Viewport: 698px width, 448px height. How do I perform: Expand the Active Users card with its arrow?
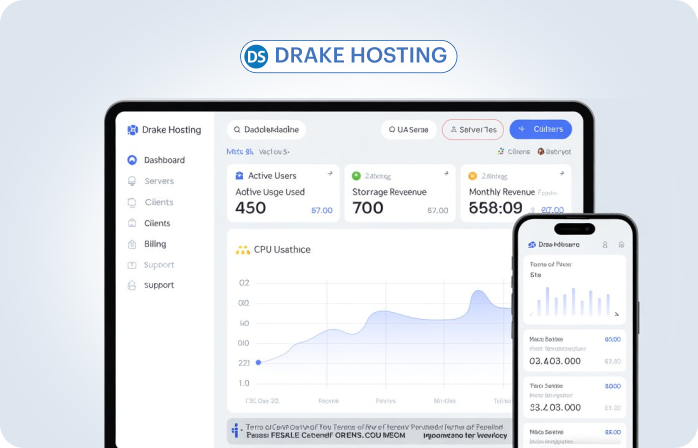(x=330, y=174)
